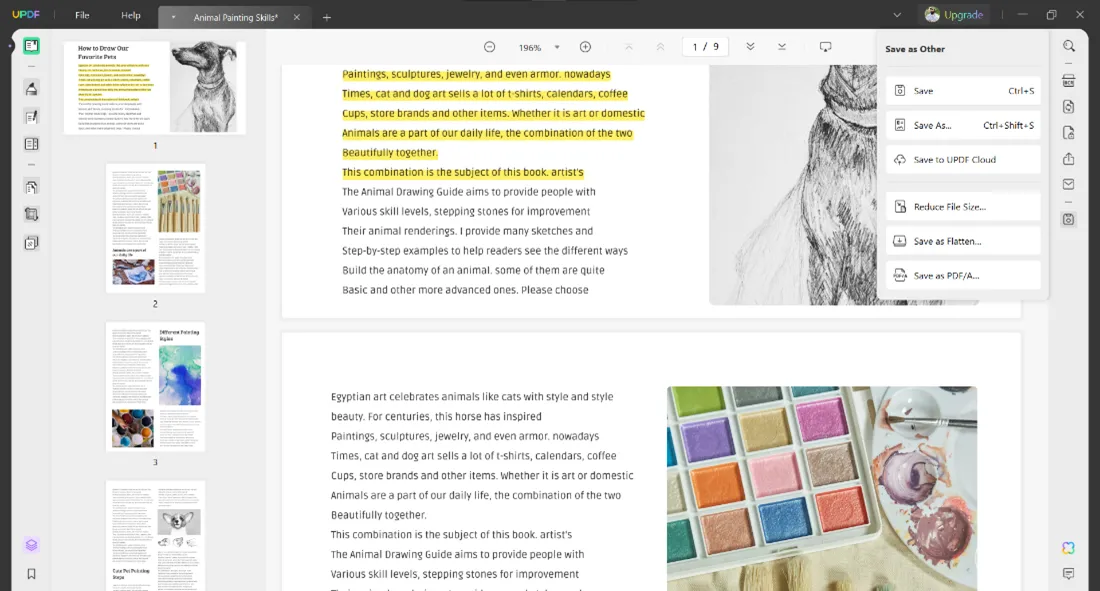
Task: Go to previous page arrow icon
Action: (x=660, y=47)
